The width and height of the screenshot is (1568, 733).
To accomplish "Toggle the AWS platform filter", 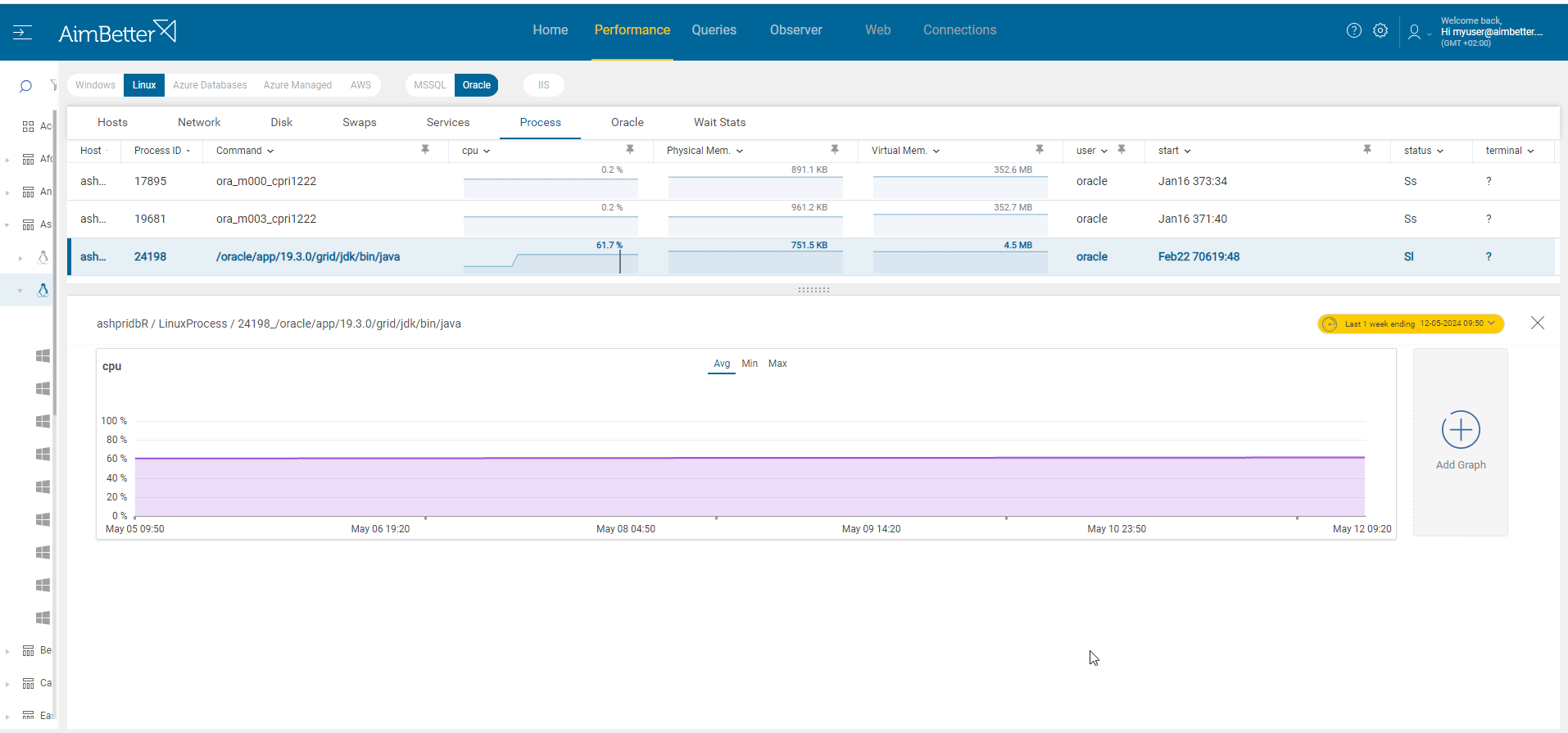I will [x=360, y=85].
